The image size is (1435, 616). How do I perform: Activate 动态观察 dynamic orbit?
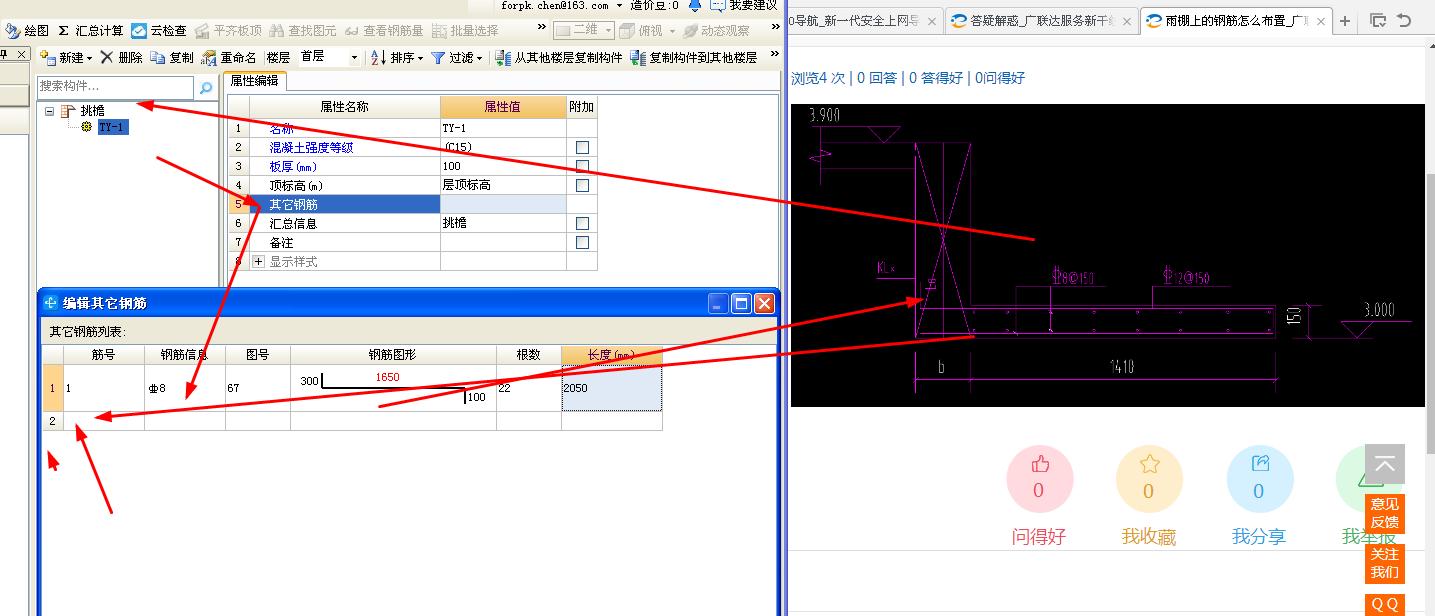point(716,31)
